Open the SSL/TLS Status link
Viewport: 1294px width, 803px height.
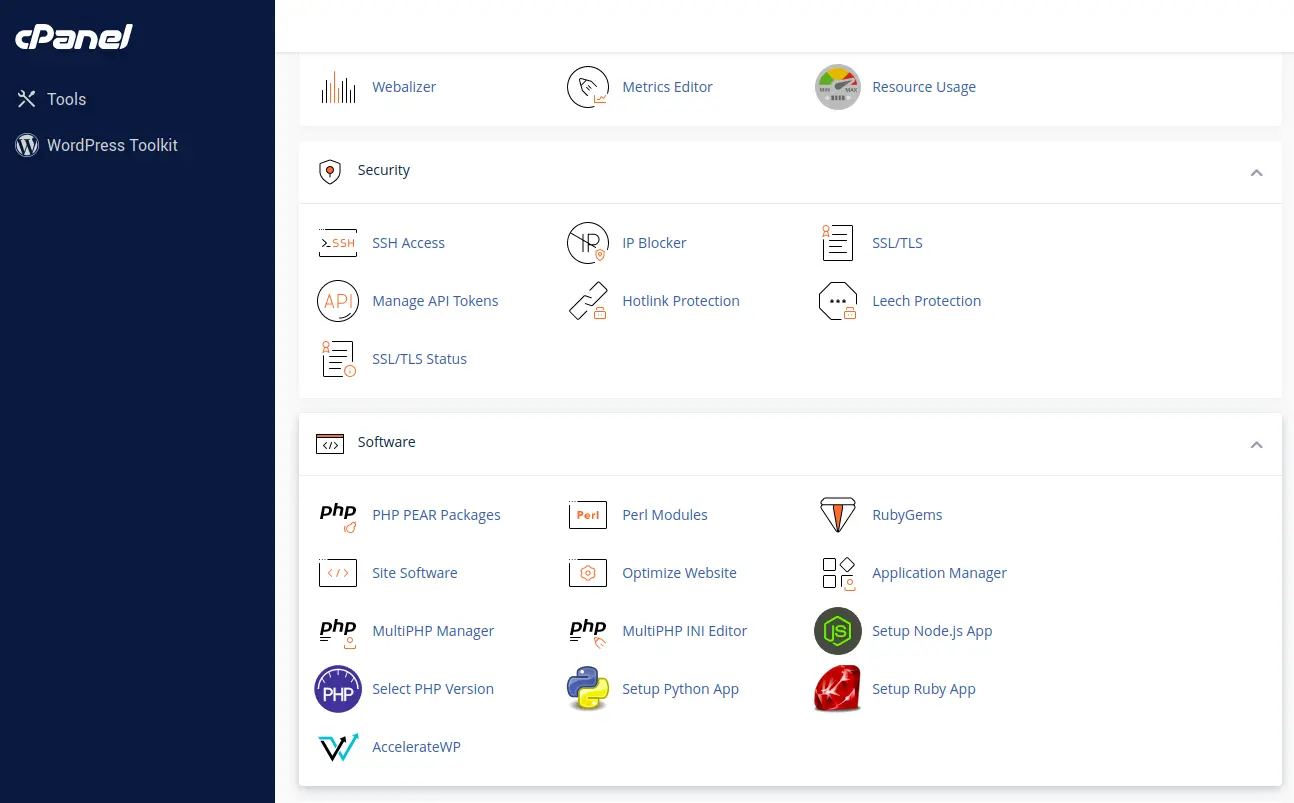pyautogui.click(x=419, y=359)
